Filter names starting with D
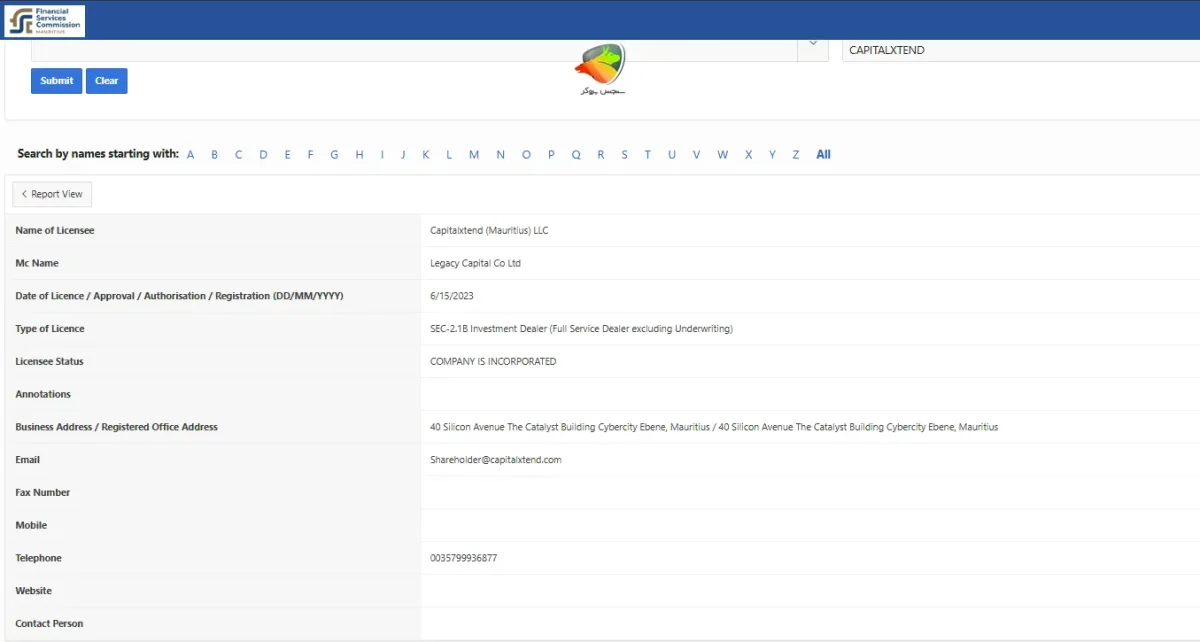This screenshot has height=642, width=1200. [264, 154]
